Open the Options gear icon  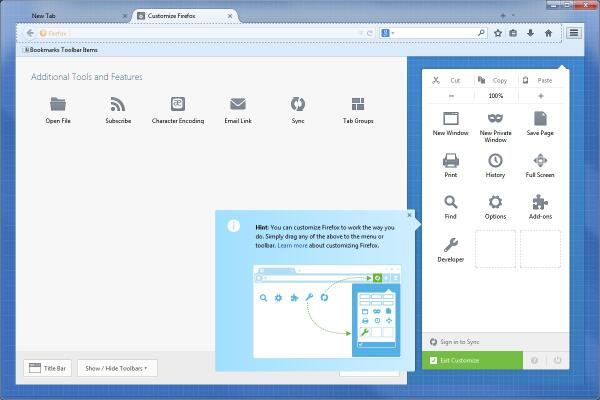click(495, 202)
